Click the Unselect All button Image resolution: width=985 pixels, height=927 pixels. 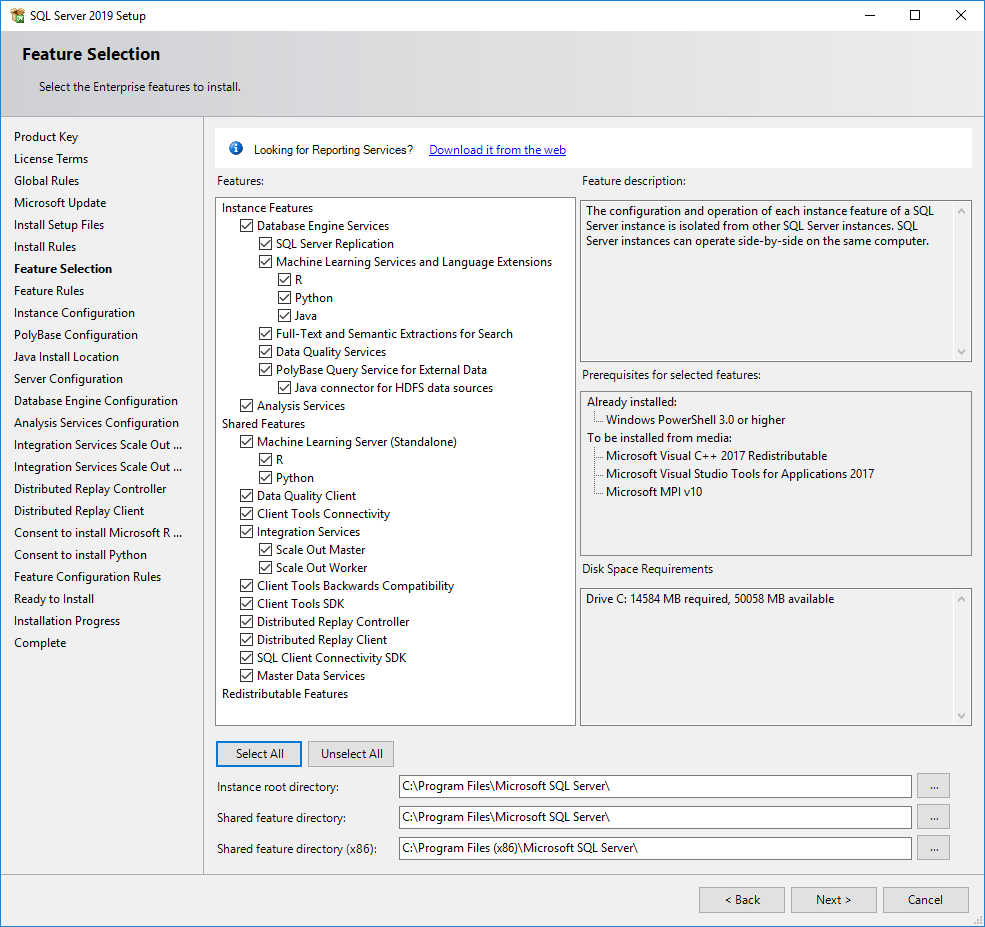tap(351, 754)
